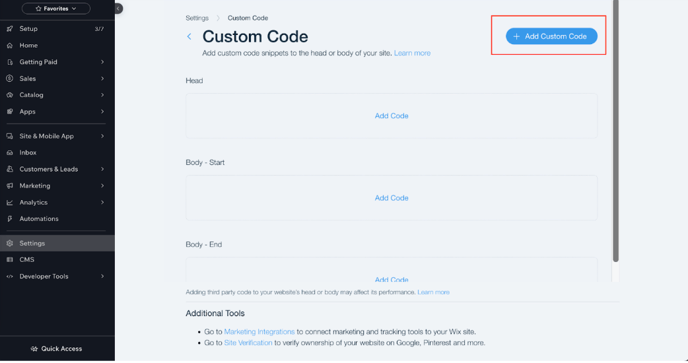Screen dimensions: 688x363
Task: Click the Add Custom Code button
Action: pos(551,36)
